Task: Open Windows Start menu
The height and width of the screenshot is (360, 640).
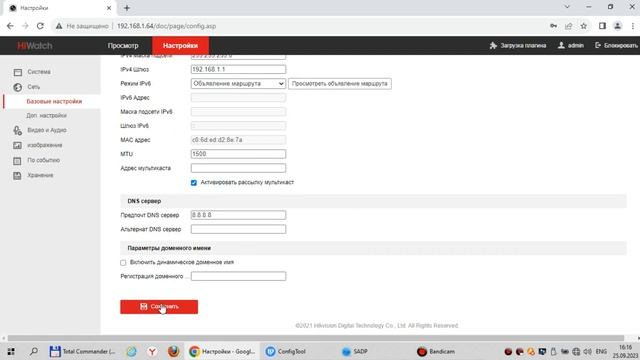Action: tap(11, 351)
